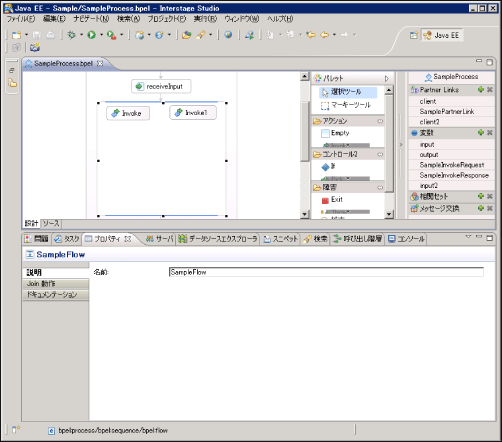Click the palette scroll down arrow
This screenshot has height=442, width=502.
click(x=389, y=214)
